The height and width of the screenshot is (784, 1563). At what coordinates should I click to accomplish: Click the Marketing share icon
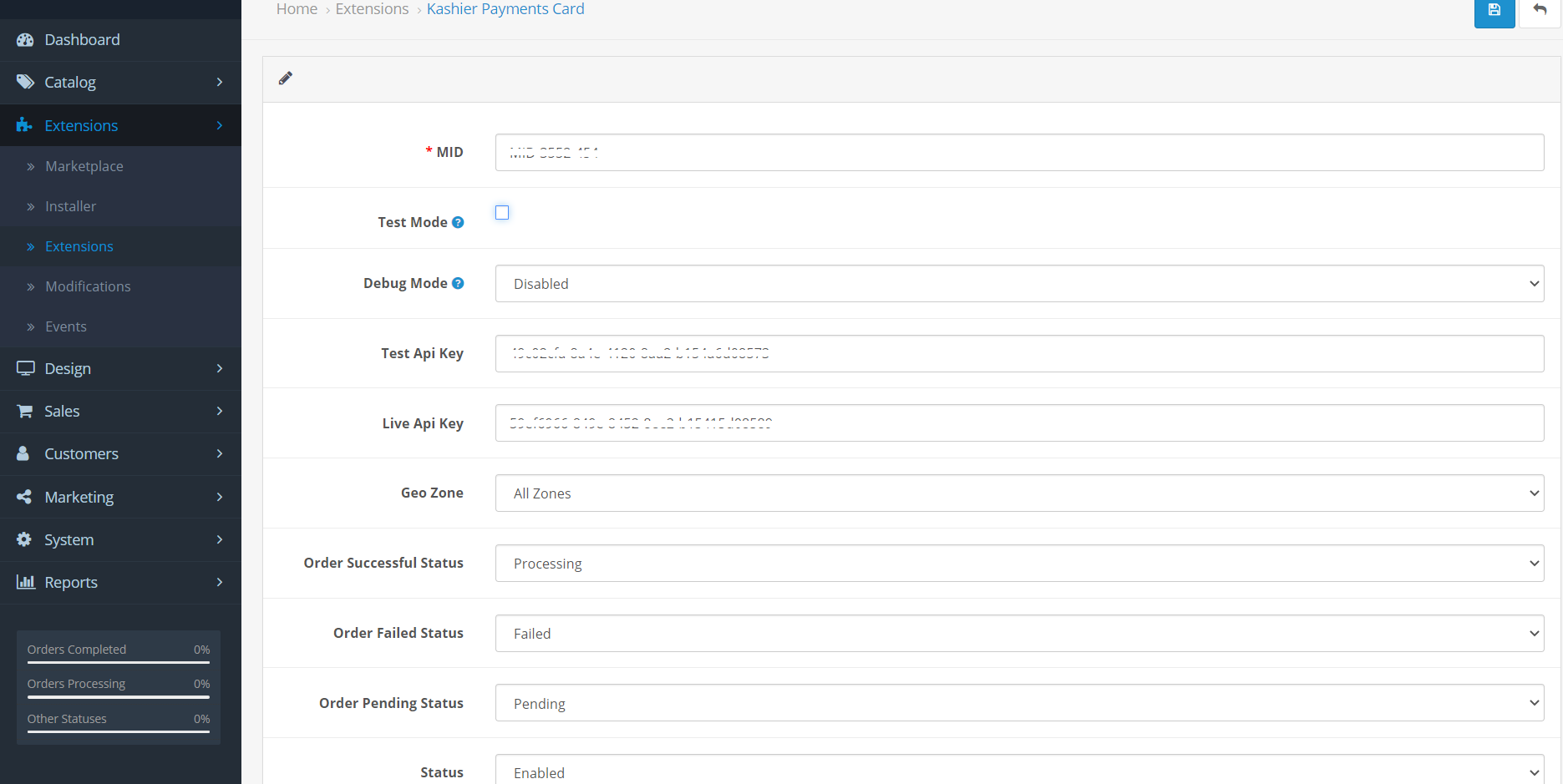click(24, 497)
